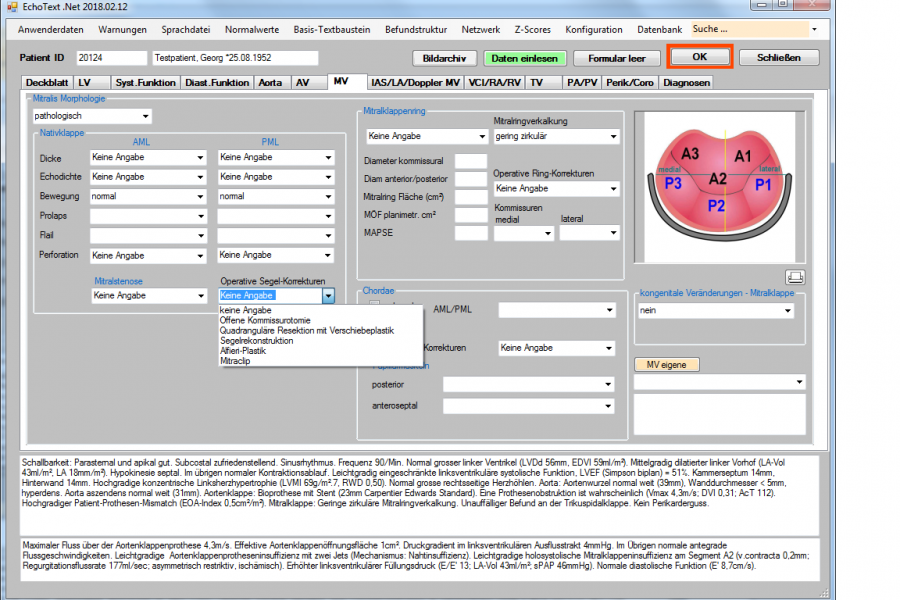This screenshot has height=600, width=900.
Task: Open the Mitralis Morphologie dropdown
Action: 92,116
